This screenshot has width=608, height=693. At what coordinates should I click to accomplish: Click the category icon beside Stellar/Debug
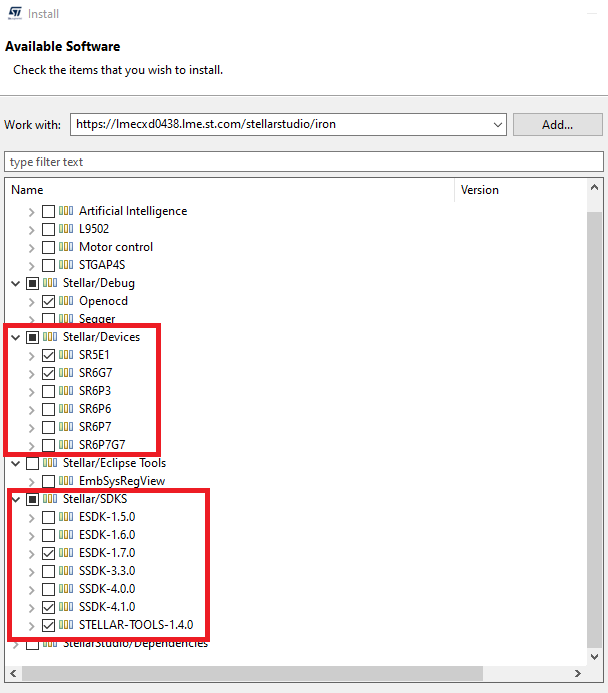click(50, 283)
